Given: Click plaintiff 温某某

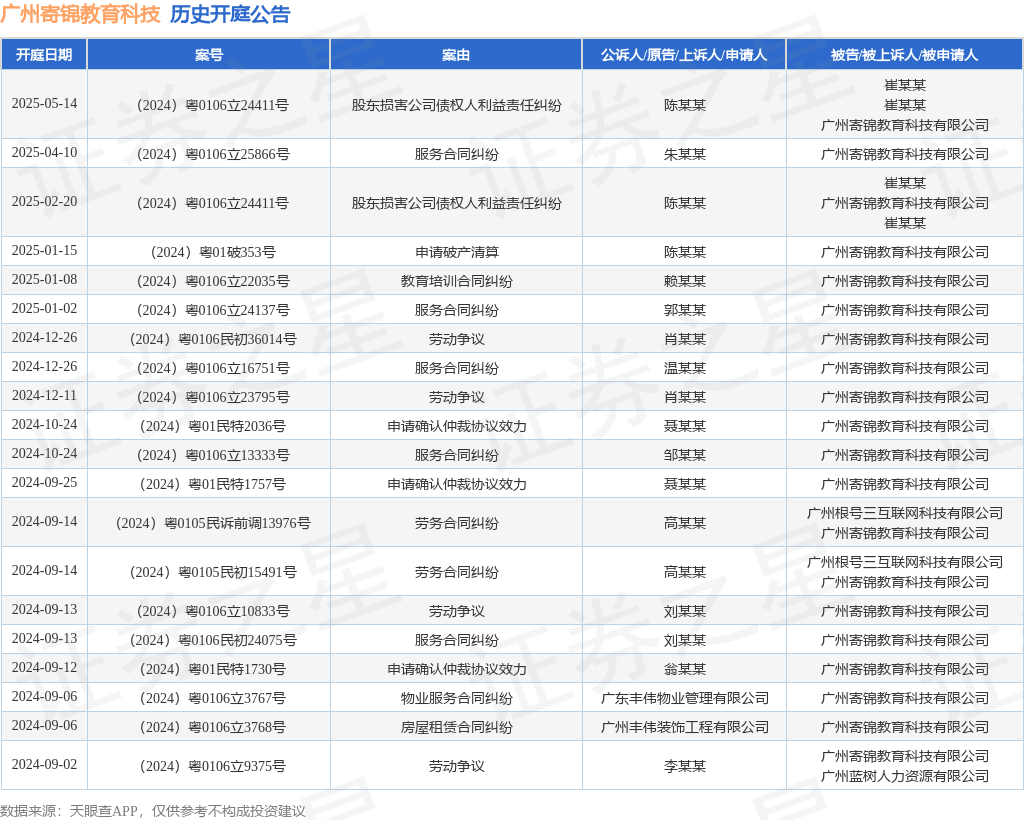Looking at the screenshot, I should click(x=684, y=368).
